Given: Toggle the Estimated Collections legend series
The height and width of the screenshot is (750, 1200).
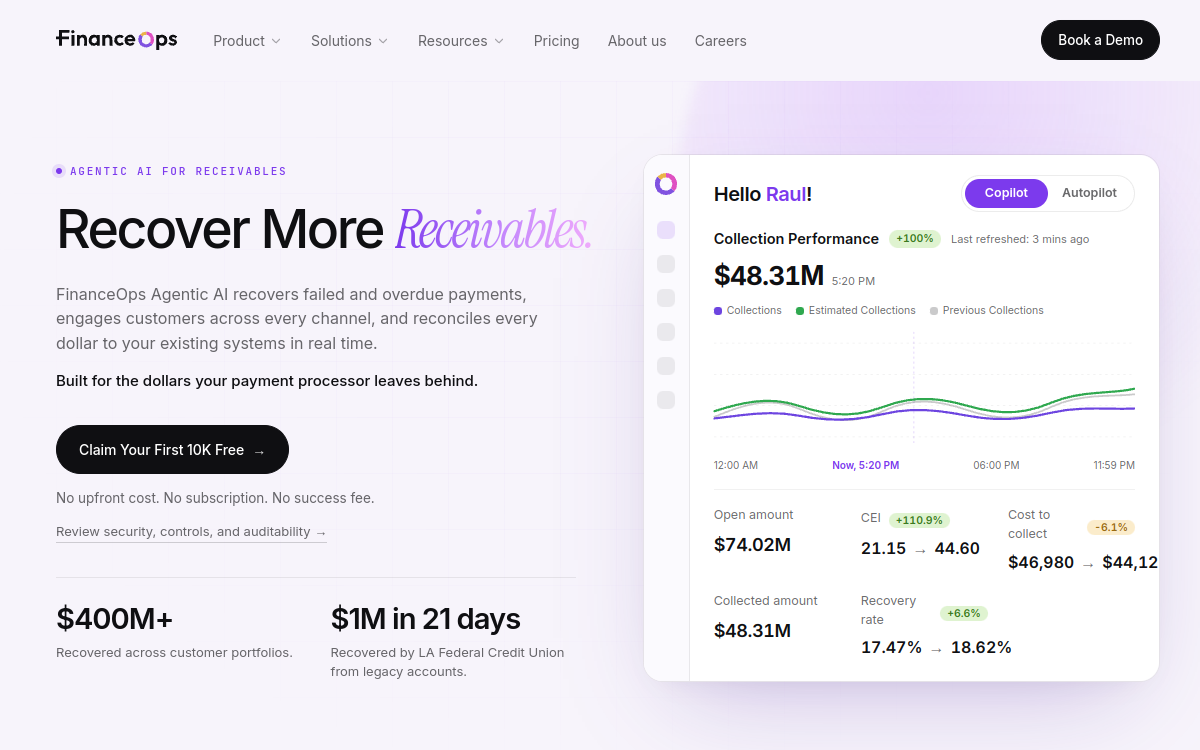Looking at the screenshot, I should pyautogui.click(x=856, y=311).
